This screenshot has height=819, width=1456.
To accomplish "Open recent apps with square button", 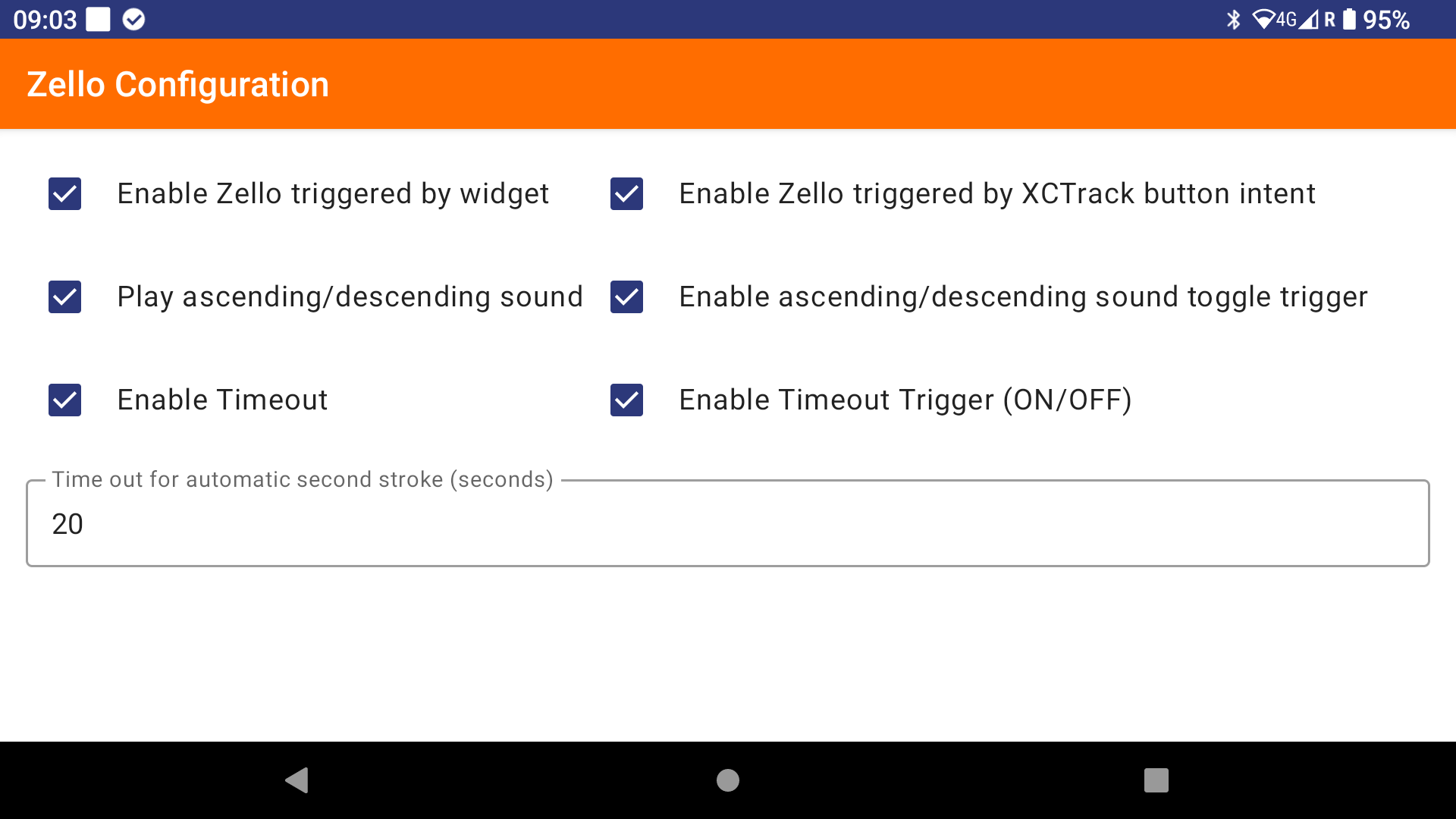I will 1156,780.
